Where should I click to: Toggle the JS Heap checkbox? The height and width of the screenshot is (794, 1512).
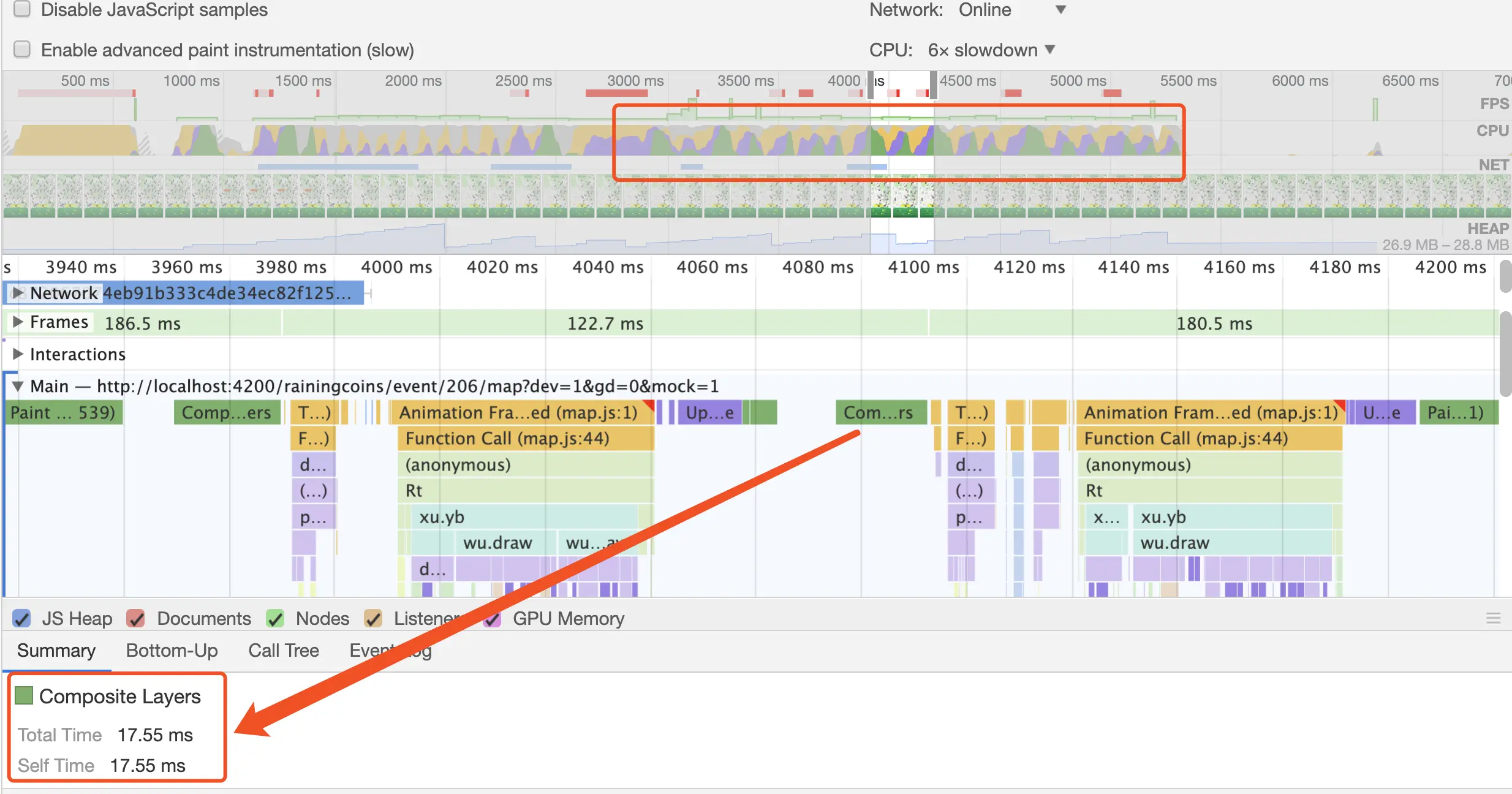tap(22, 619)
